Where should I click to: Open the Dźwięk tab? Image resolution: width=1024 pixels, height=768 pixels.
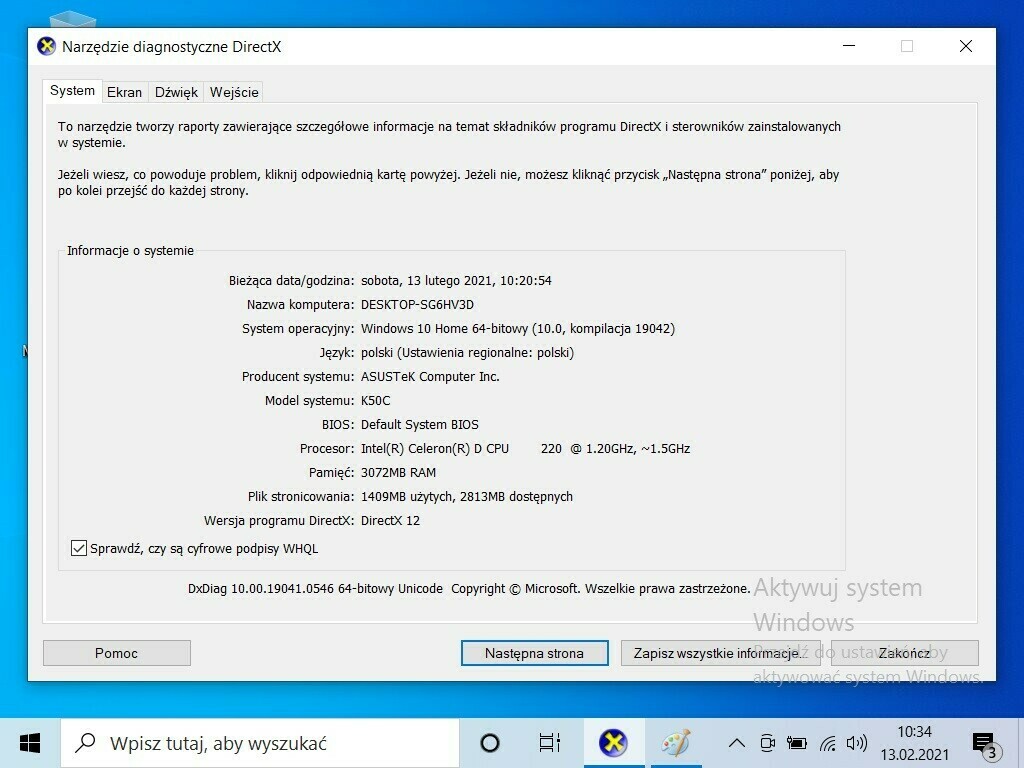[x=176, y=92]
